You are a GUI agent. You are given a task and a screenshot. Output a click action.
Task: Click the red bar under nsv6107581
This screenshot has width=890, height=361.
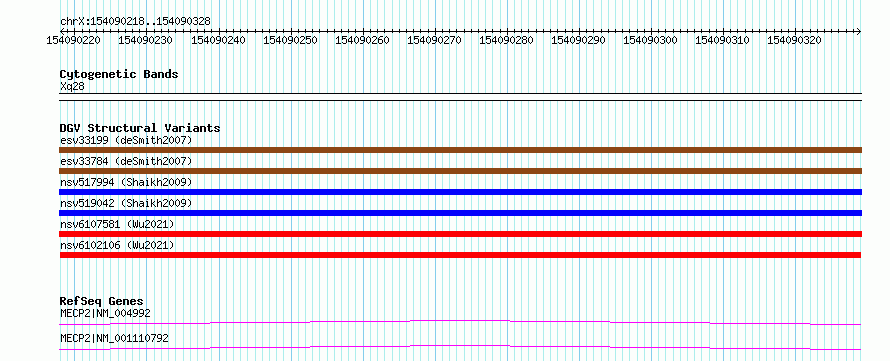[460, 234]
